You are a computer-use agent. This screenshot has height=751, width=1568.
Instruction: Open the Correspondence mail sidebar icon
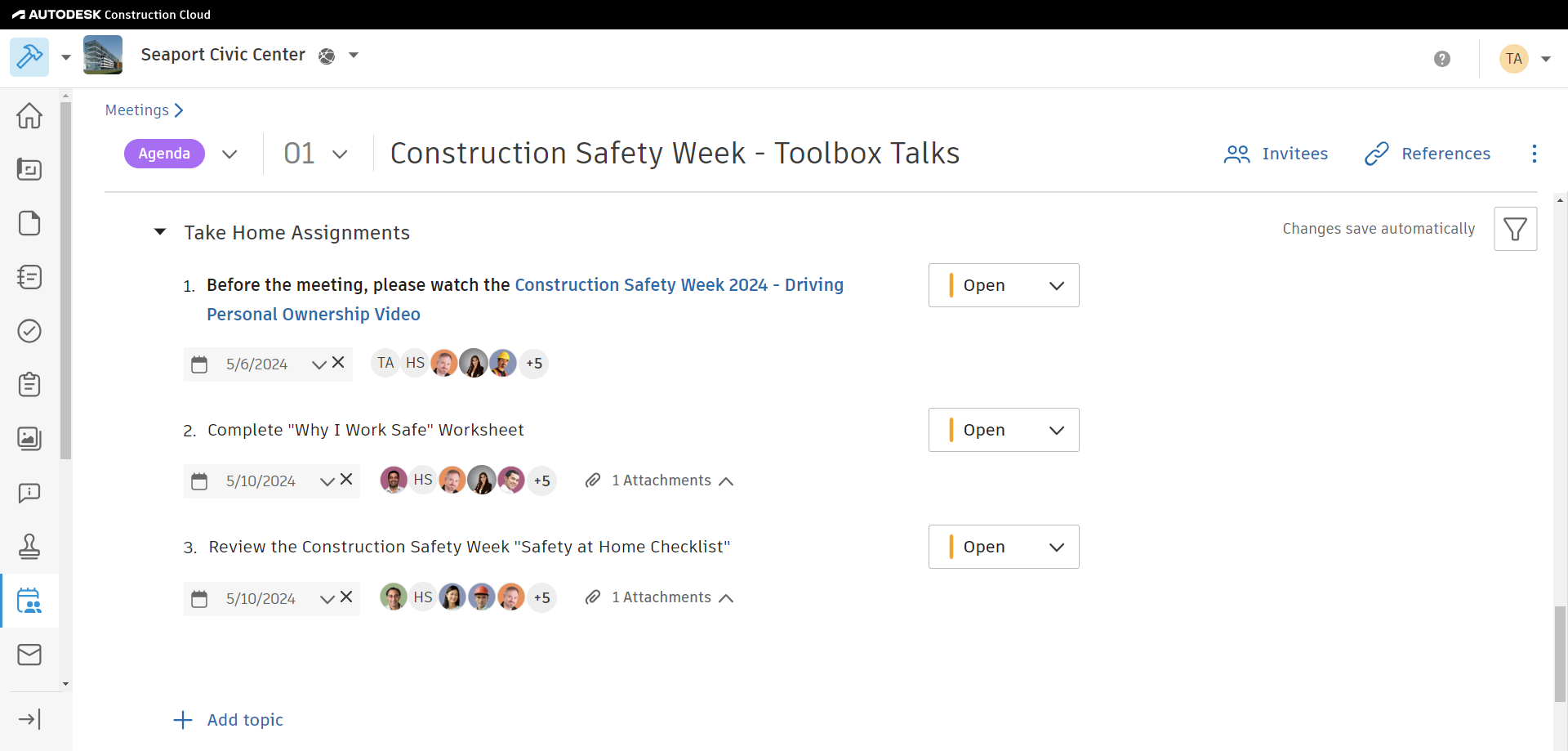pos(29,655)
